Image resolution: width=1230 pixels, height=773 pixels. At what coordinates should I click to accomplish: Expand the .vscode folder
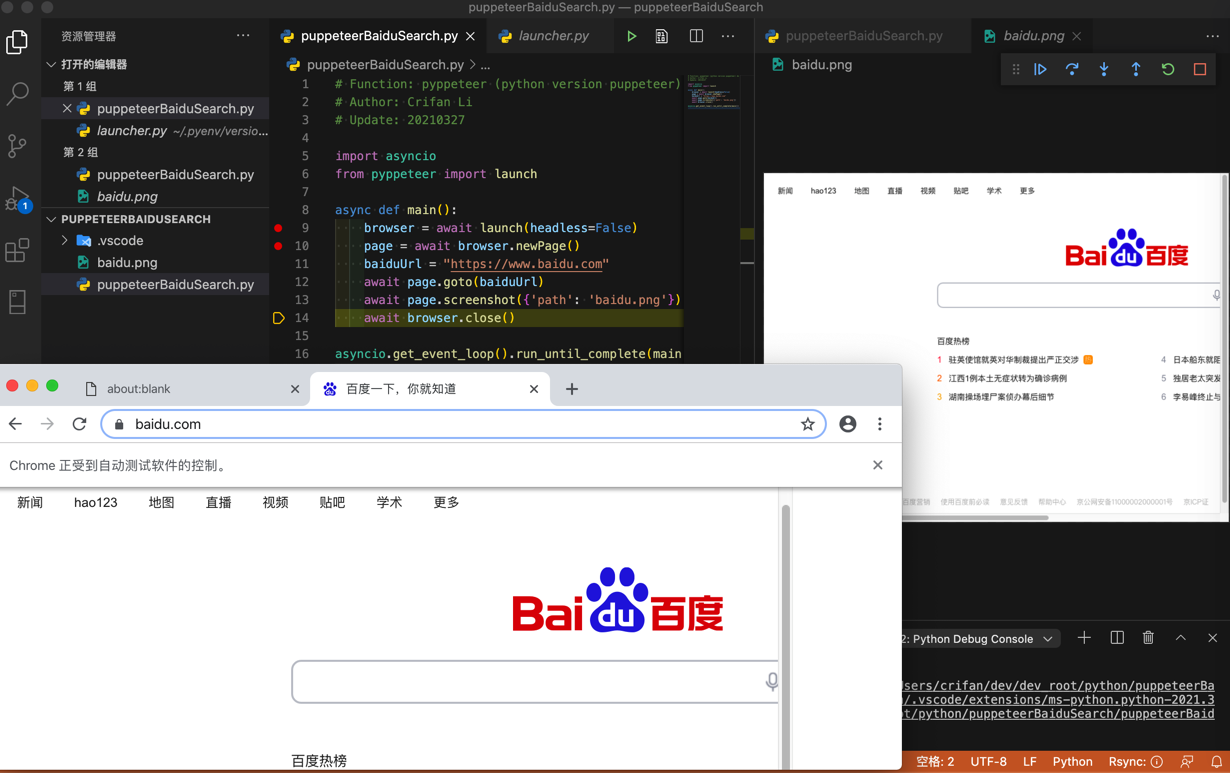[x=65, y=241]
